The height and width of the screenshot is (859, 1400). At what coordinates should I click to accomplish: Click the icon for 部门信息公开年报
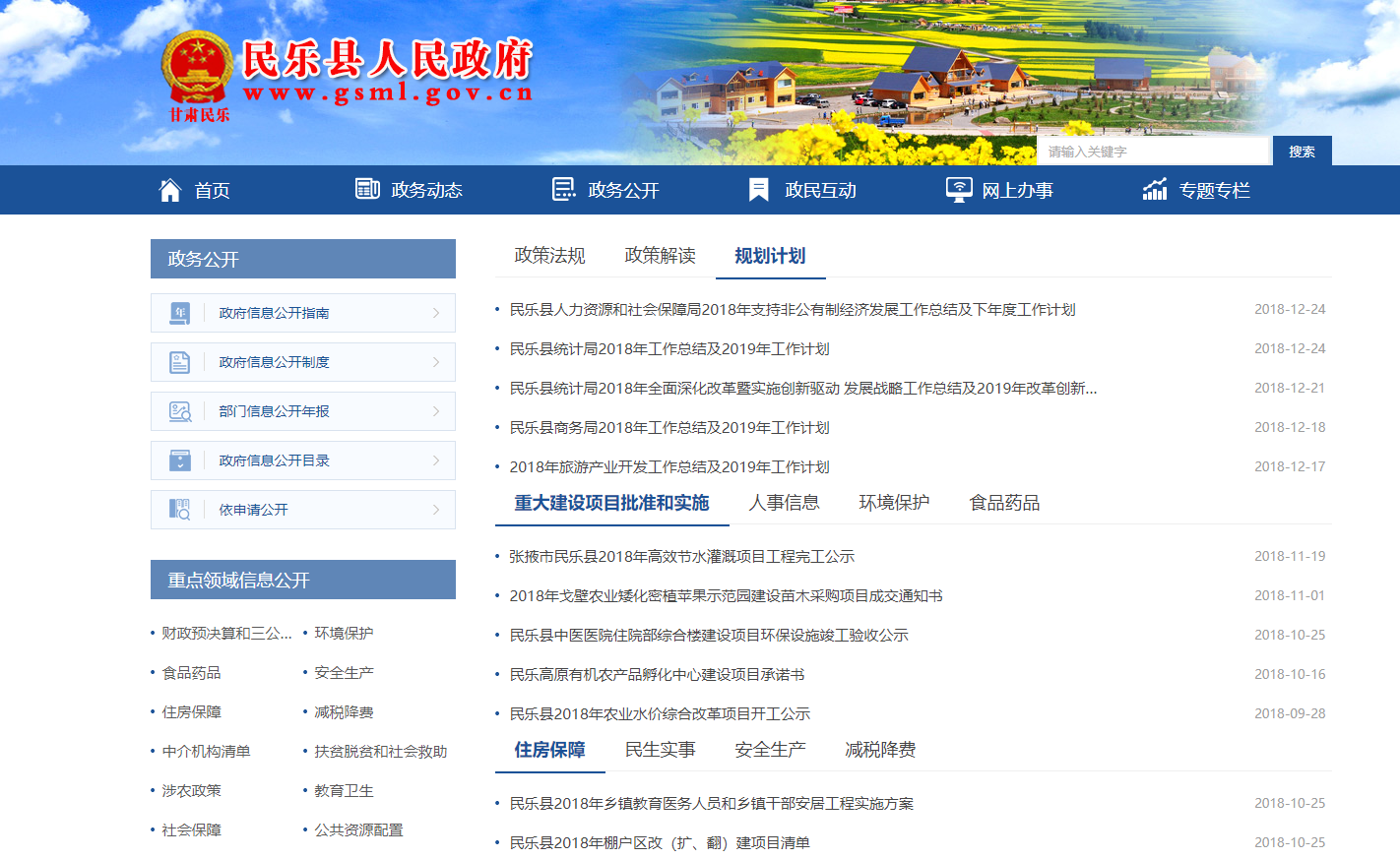coord(179,411)
